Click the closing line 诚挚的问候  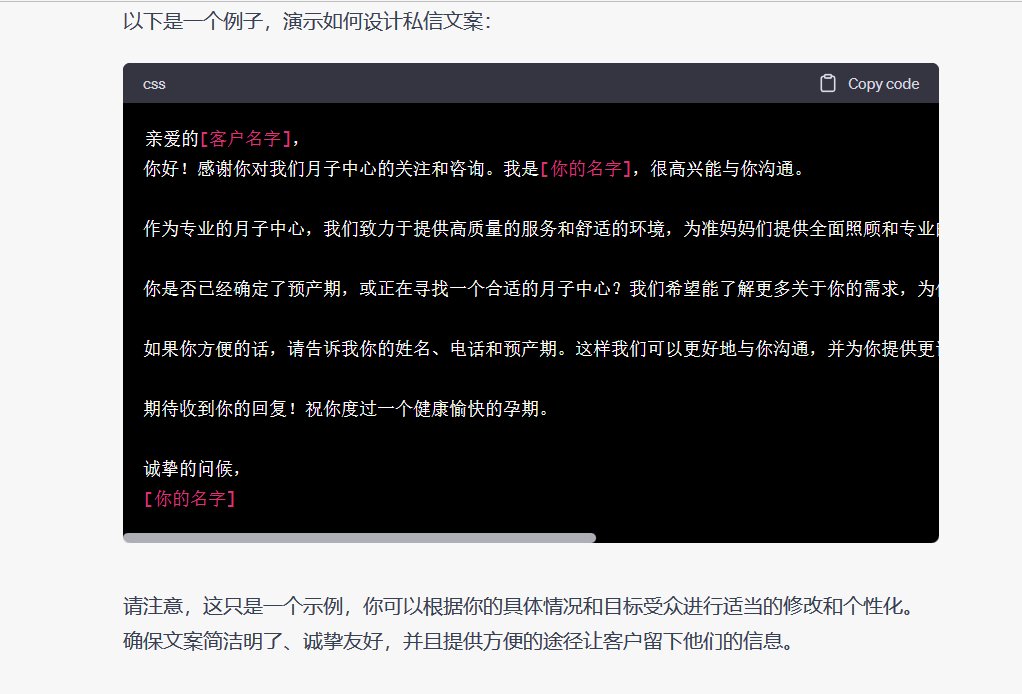[x=192, y=469]
